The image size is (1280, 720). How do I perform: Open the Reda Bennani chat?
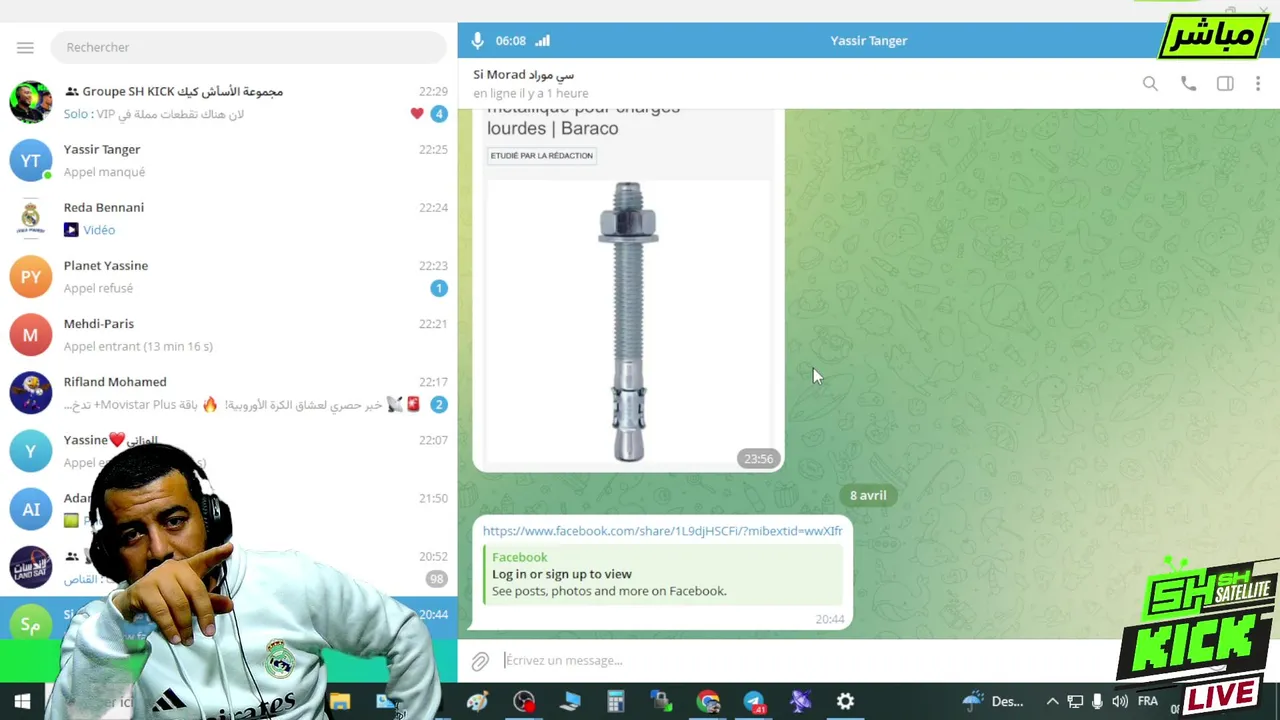click(228, 218)
